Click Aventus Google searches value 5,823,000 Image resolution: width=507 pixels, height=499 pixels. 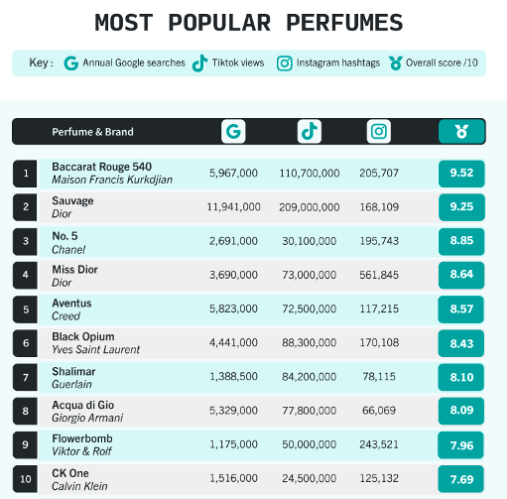(233, 309)
